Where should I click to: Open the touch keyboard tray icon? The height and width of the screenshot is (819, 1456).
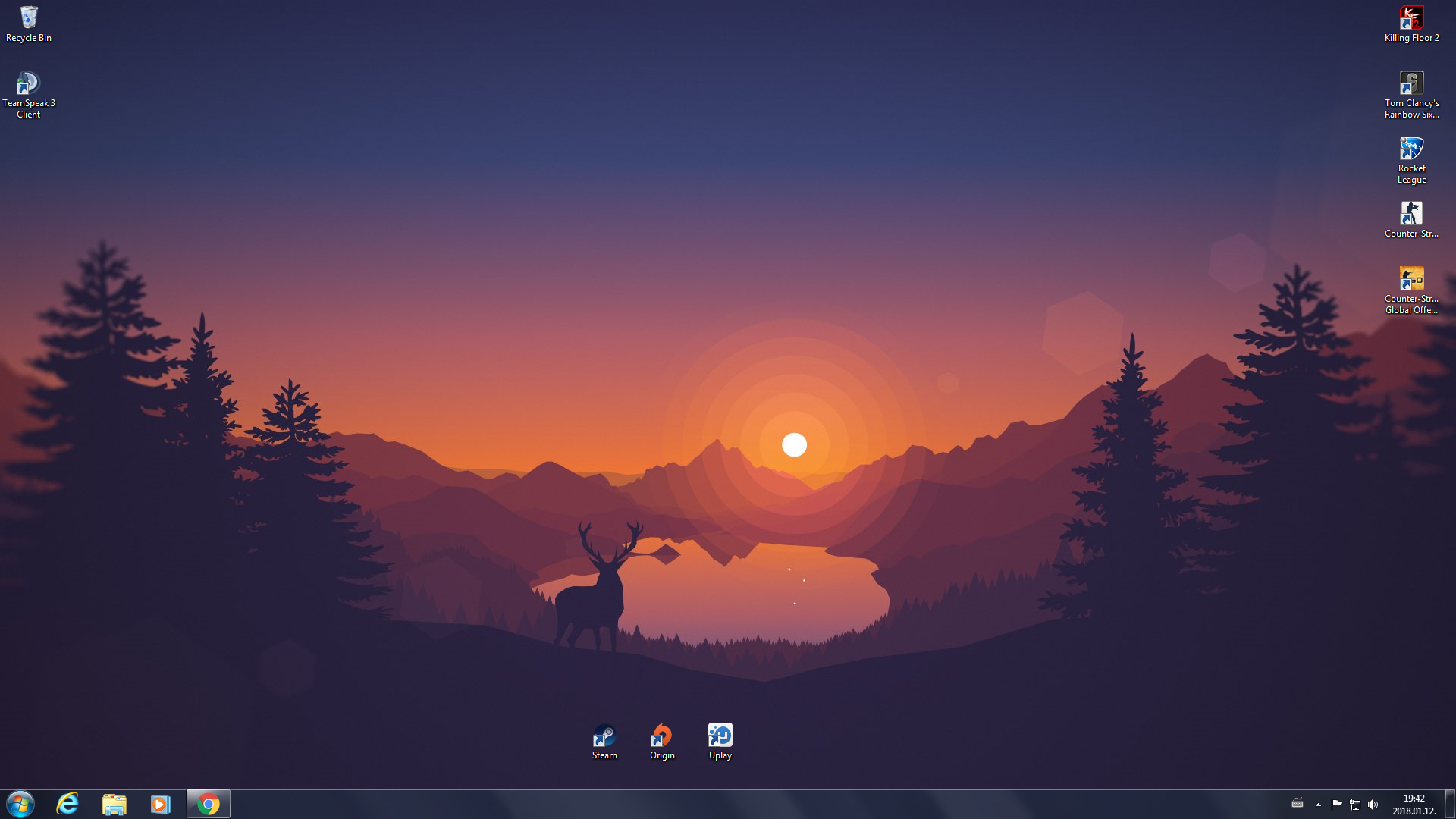click(1298, 804)
